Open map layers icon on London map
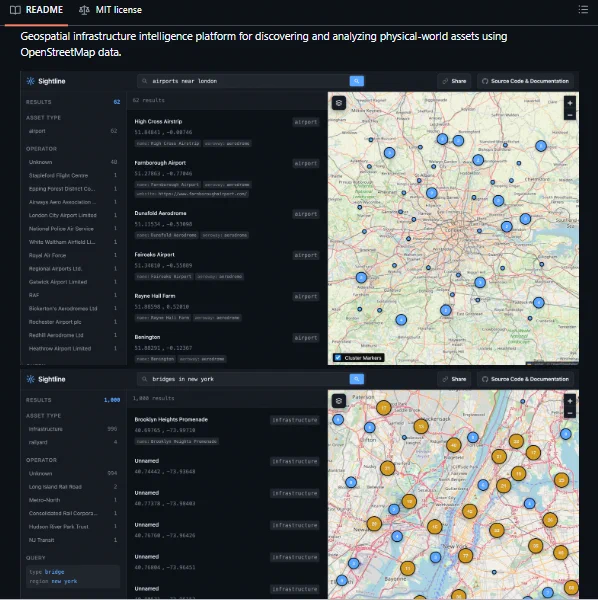The width and height of the screenshot is (598, 600). 339,103
